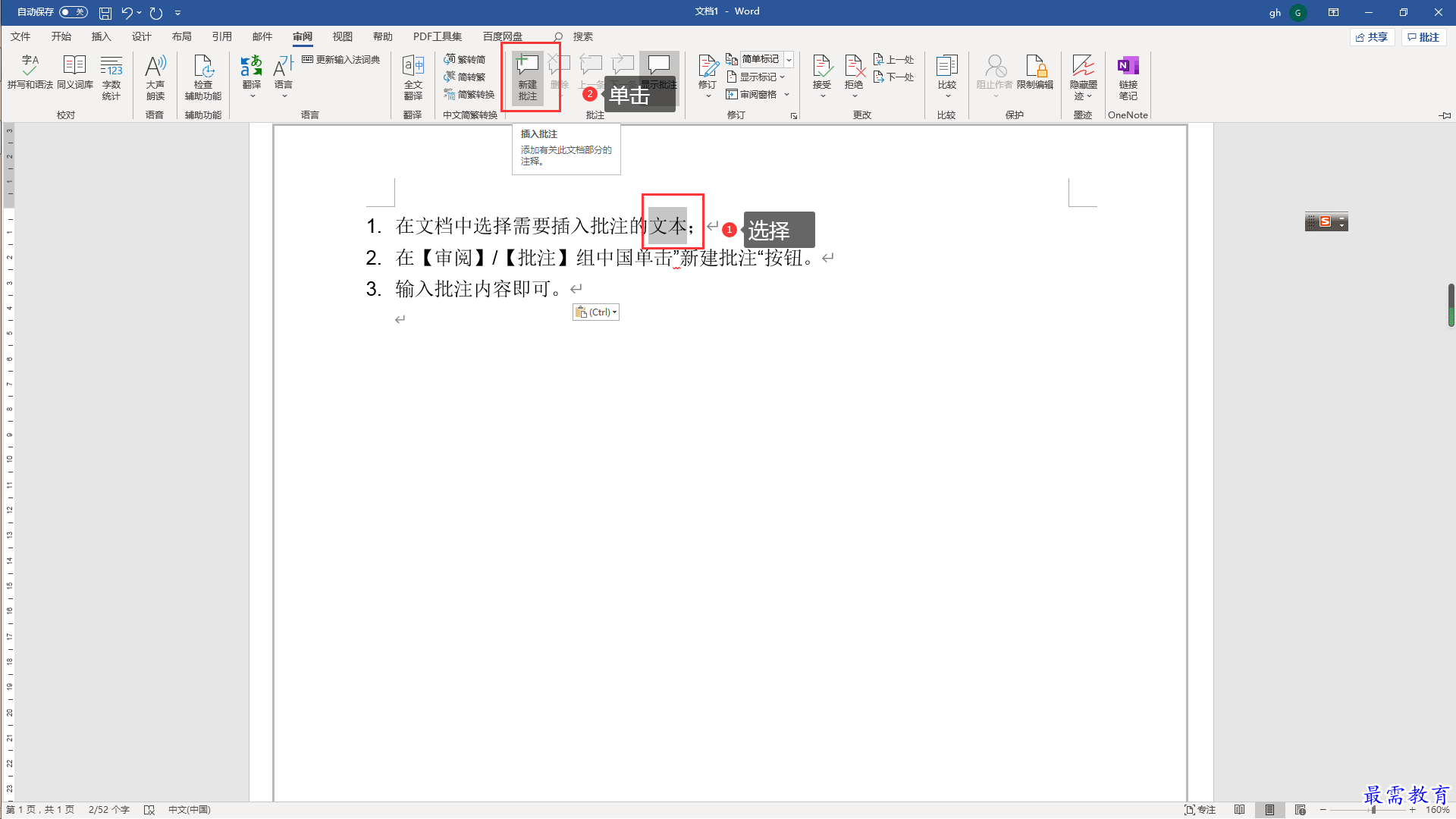Open the Compare (比较) tool
Image resolution: width=1456 pixels, height=819 pixels.
pyautogui.click(x=947, y=77)
